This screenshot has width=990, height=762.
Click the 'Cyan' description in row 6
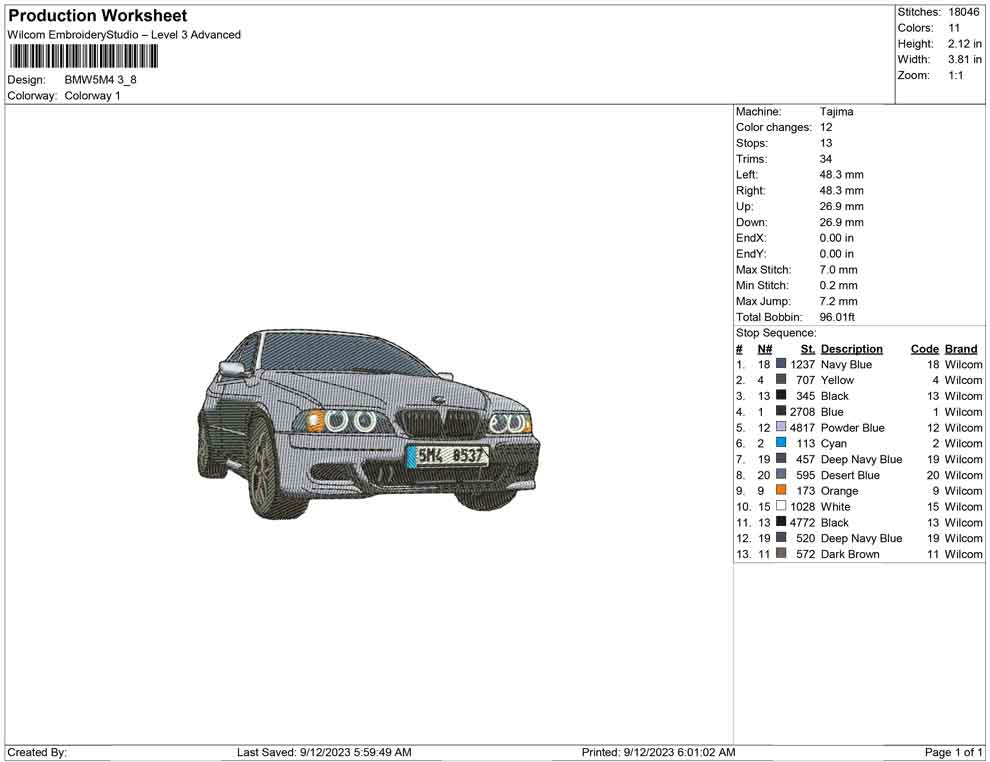(x=833, y=443)
